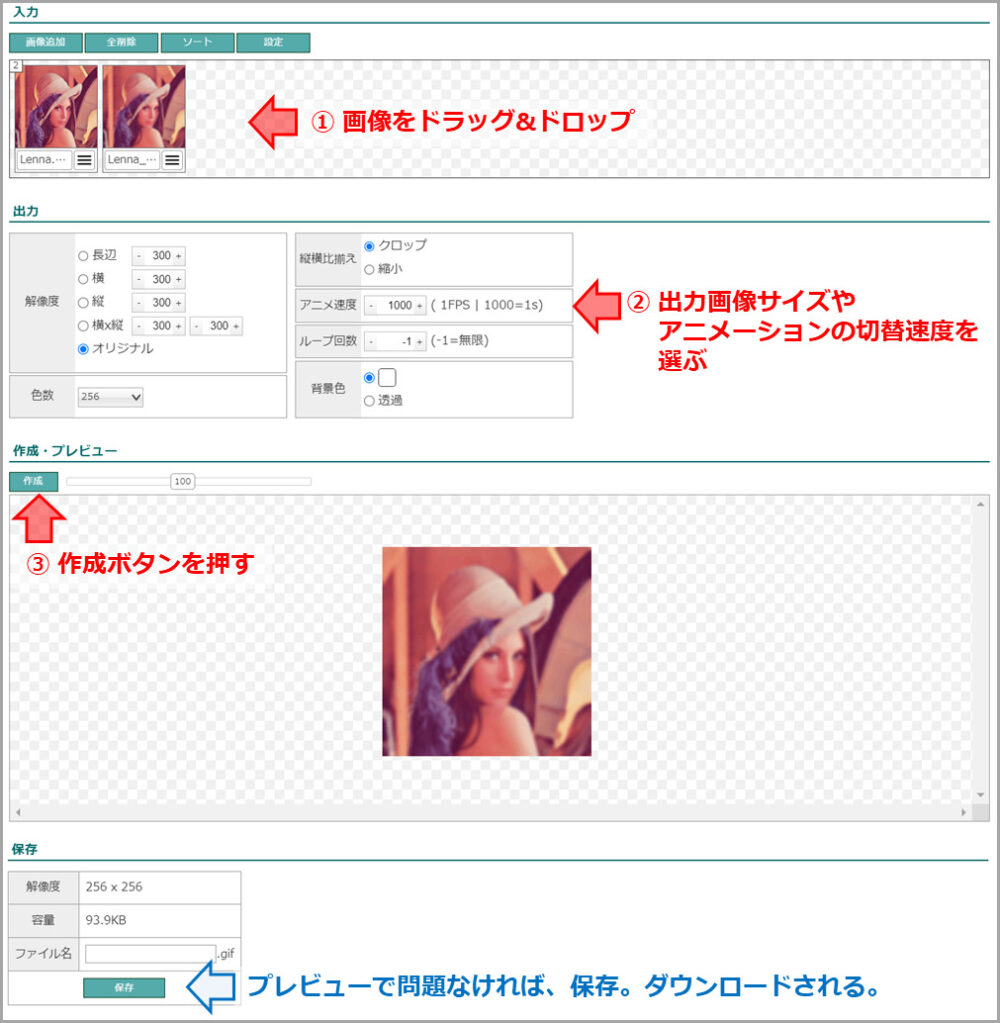This screenshot has height=1023, width=1000.
Task: Open the menu icon for Lenna.… image
Action: click(x=84, y=160)
